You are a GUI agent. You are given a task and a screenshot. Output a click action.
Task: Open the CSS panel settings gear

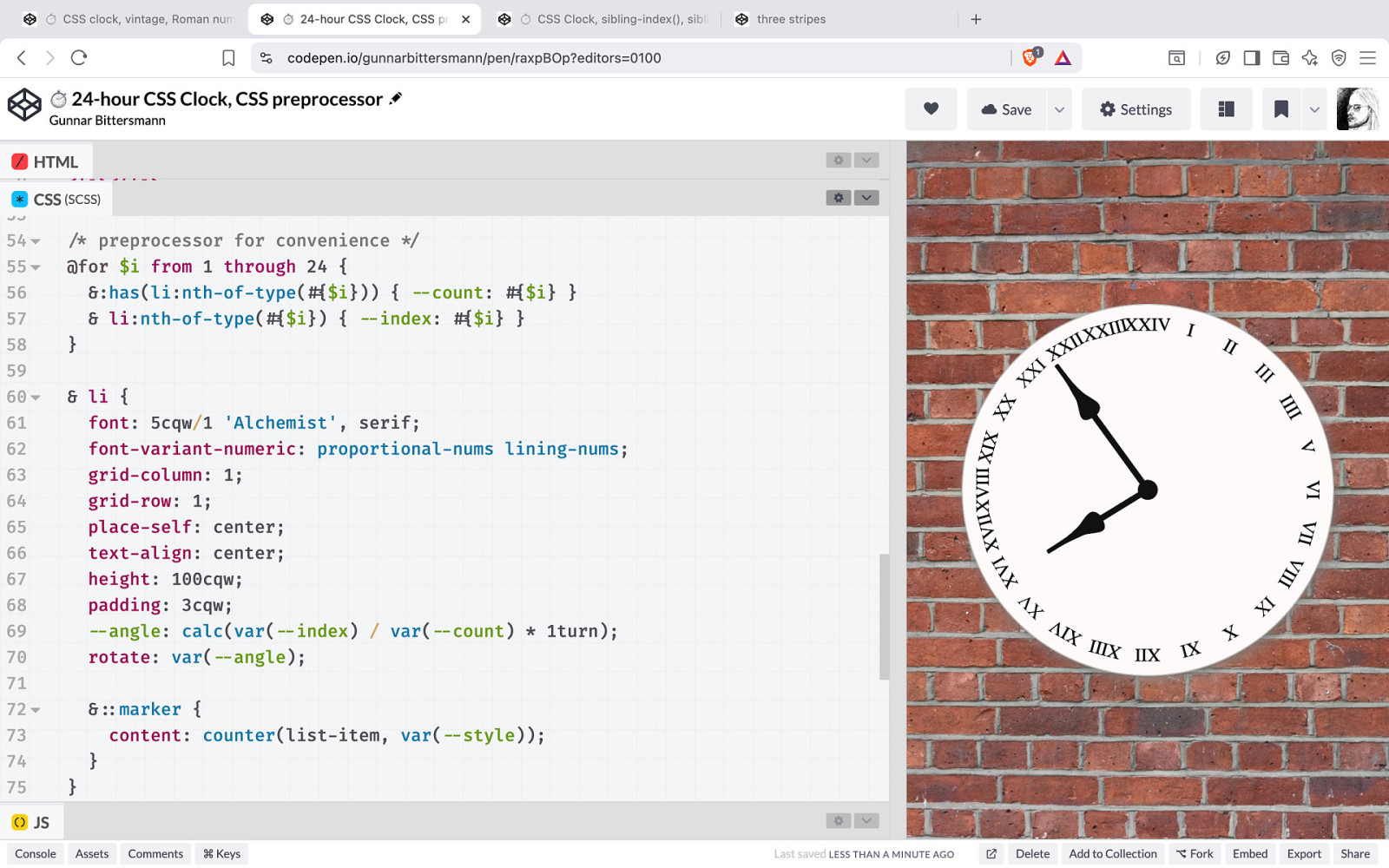[x=838, y=198]
